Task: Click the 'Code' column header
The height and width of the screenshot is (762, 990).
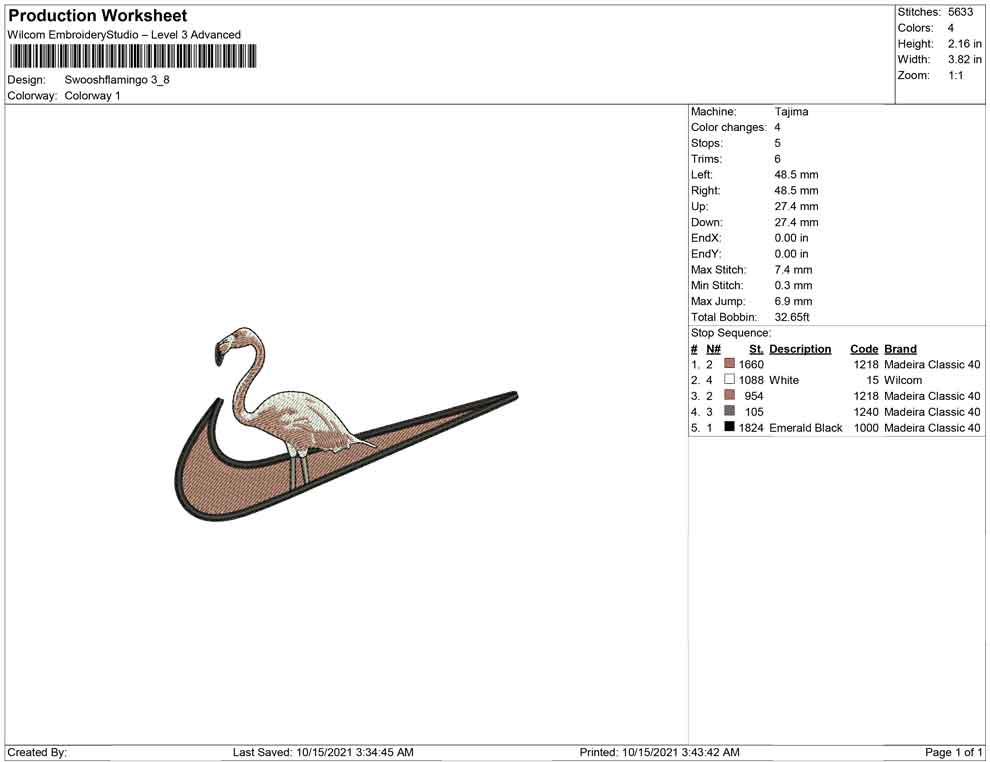Action: pos(864,349)
